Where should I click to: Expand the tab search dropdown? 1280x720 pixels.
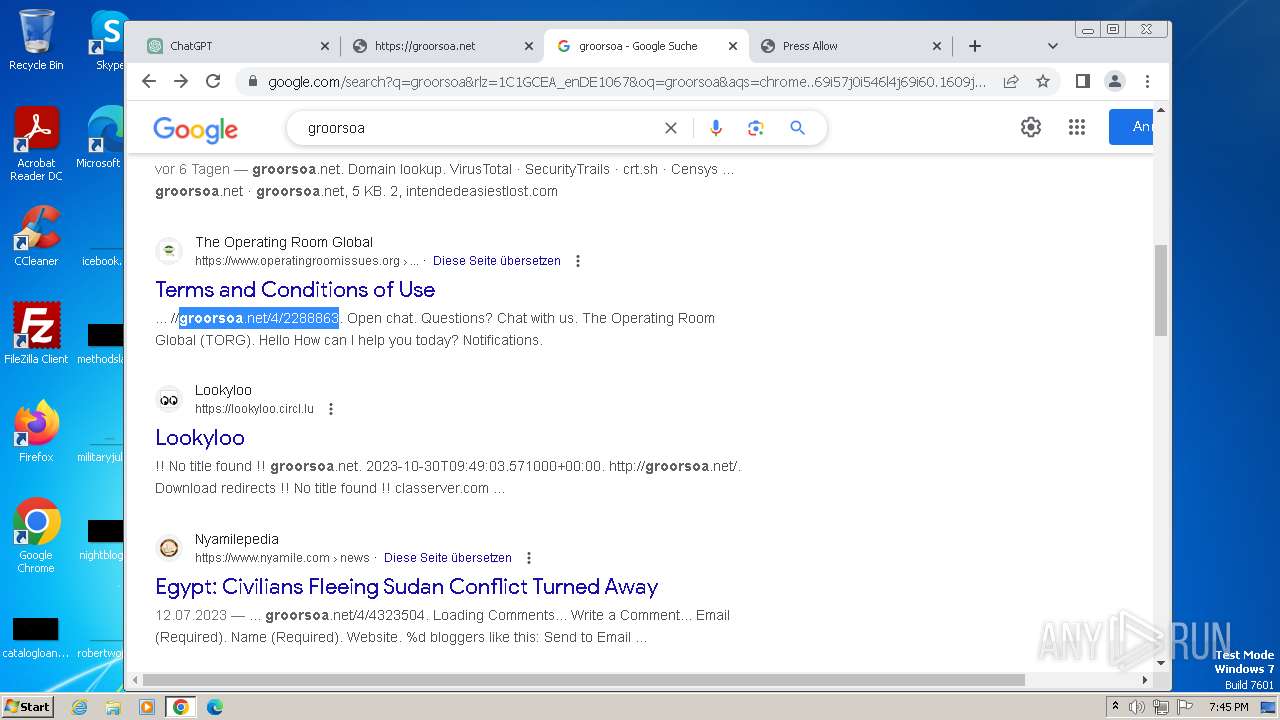[x=1052, y=46]
